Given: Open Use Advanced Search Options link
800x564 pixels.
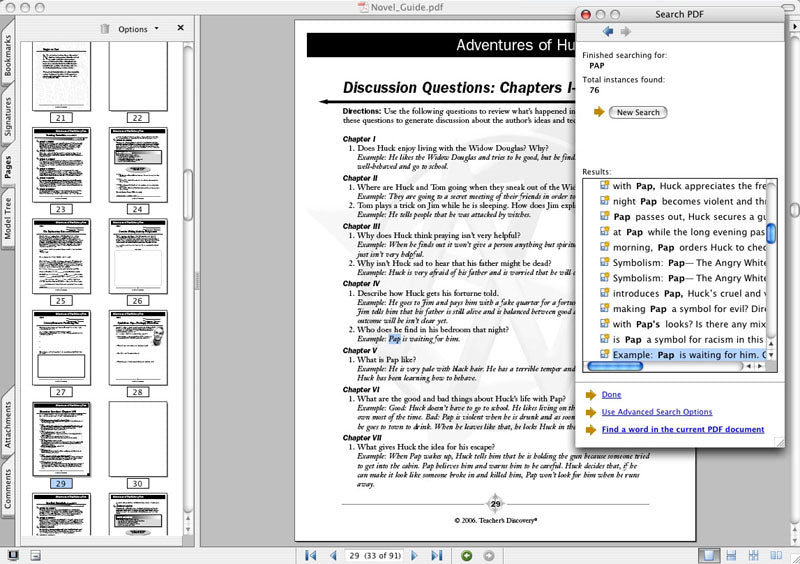Looking at the screenshot, I should (657, 412).
